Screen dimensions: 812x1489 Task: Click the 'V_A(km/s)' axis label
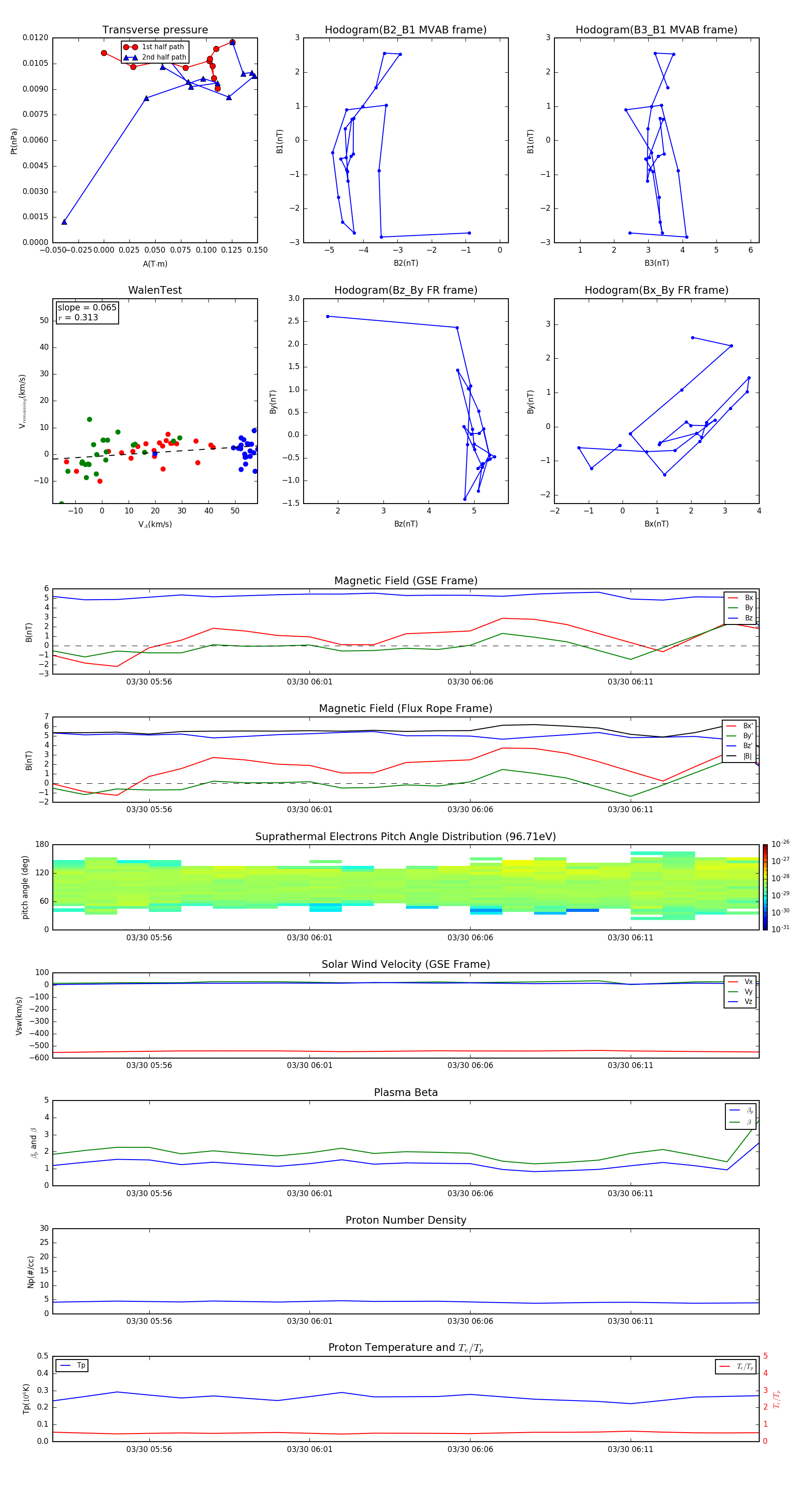point(155,524)
